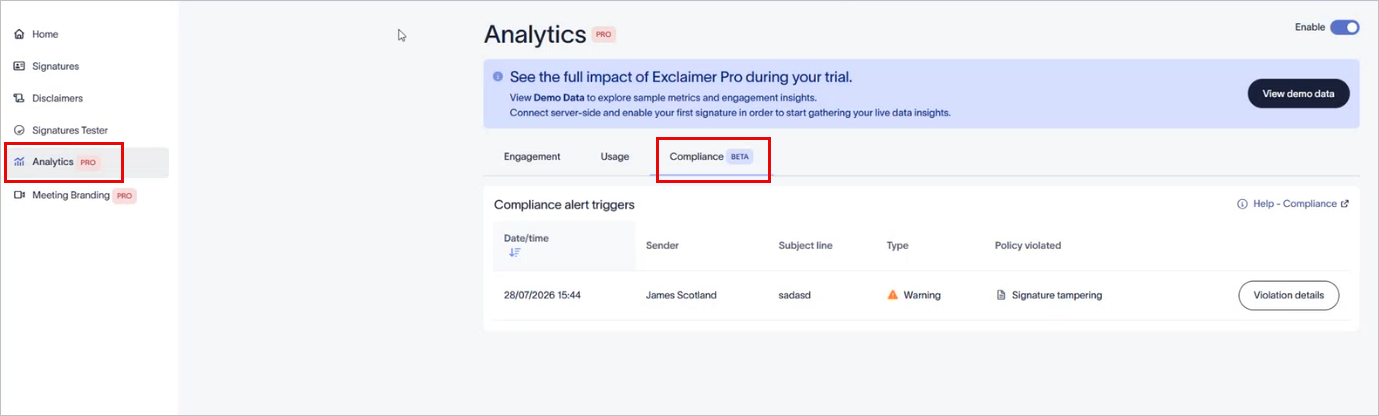Click the Home house icon in sidebar
Screen dimensions: 1379x416
click(x=19, y=34)
